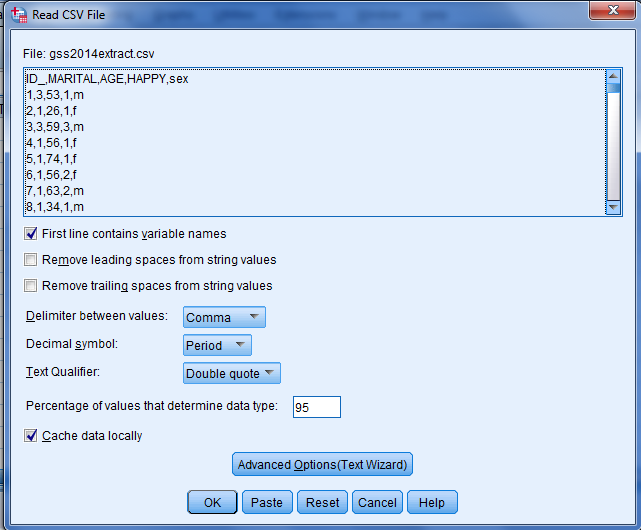Click the preview scrollbar thumb
The height and width of the screenshot is (530, 641).
pyautogui.click(x=613, y=88)
